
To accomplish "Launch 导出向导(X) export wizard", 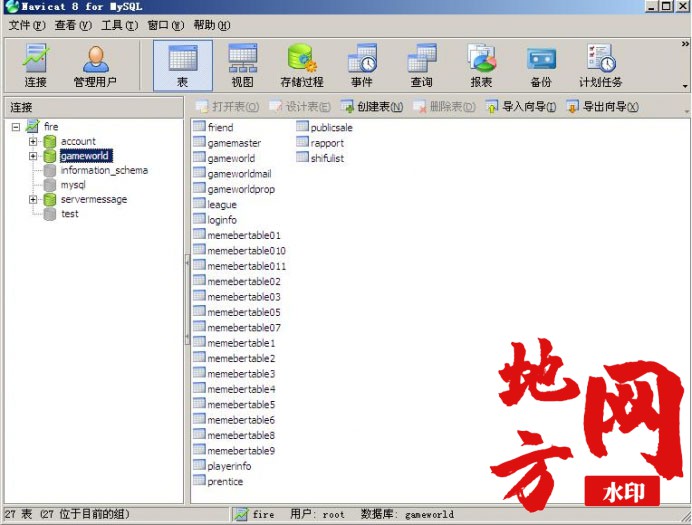I will pyautogui.click(x=602, y=106).
